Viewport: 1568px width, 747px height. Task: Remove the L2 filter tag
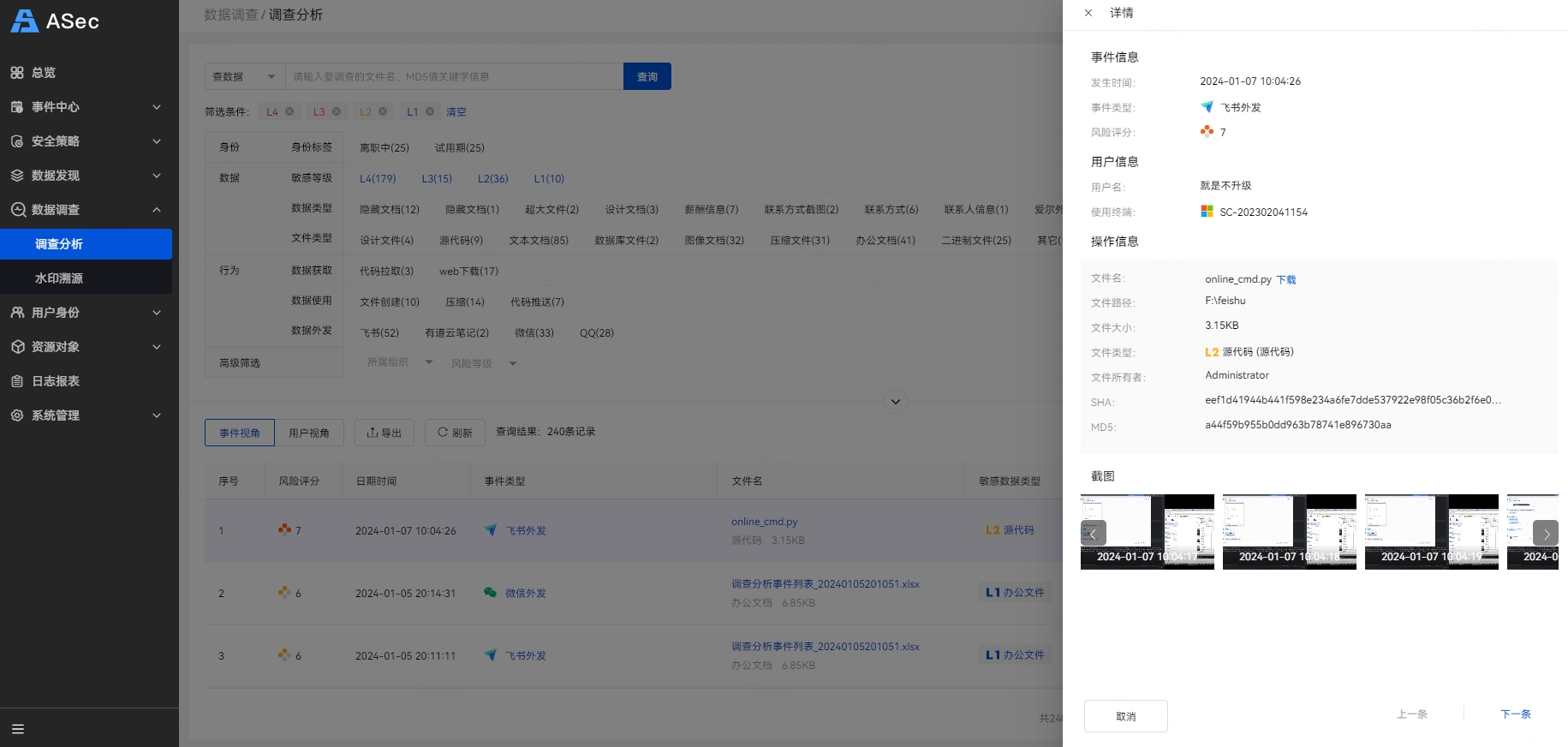383,111
